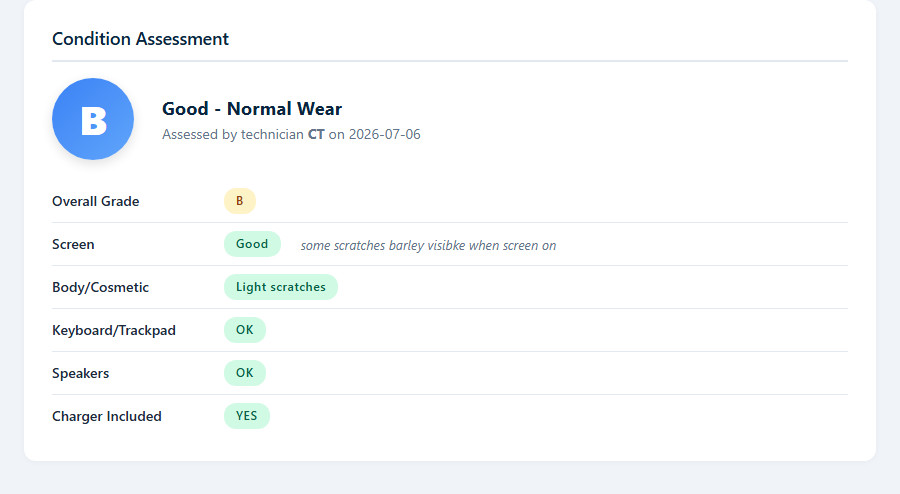Click the Body/Cosmetic row label
This screenshot has height=494, width=900.
[x=100, y=287]
